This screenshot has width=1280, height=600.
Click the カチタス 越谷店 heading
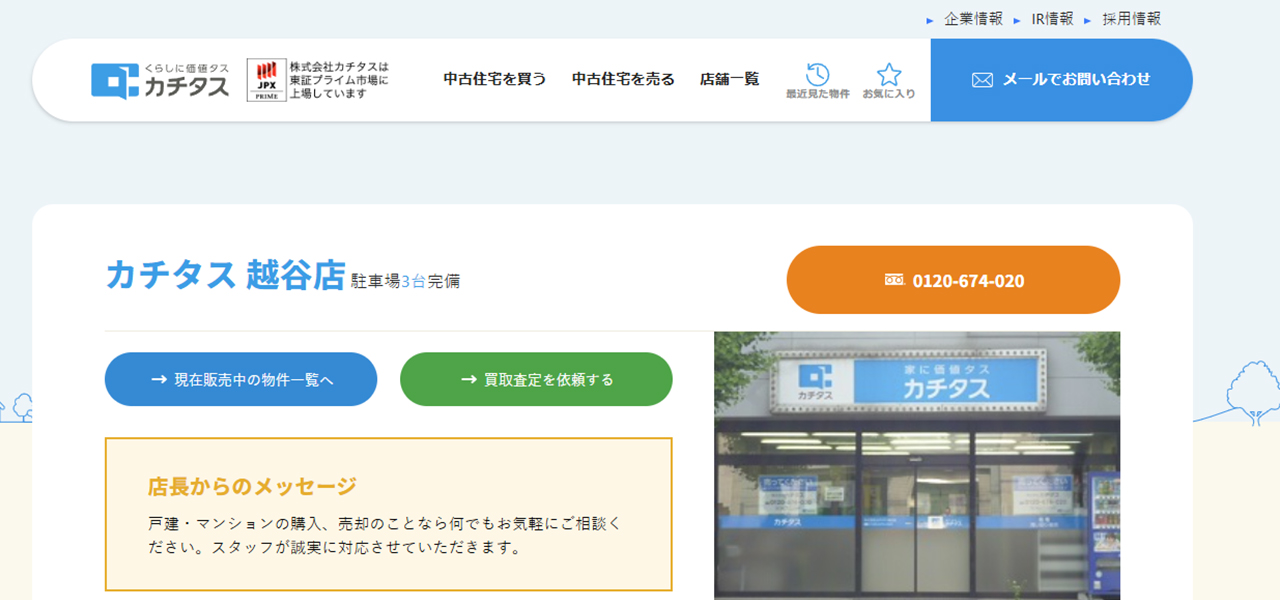pyautogui.click(x=225, y=275)
